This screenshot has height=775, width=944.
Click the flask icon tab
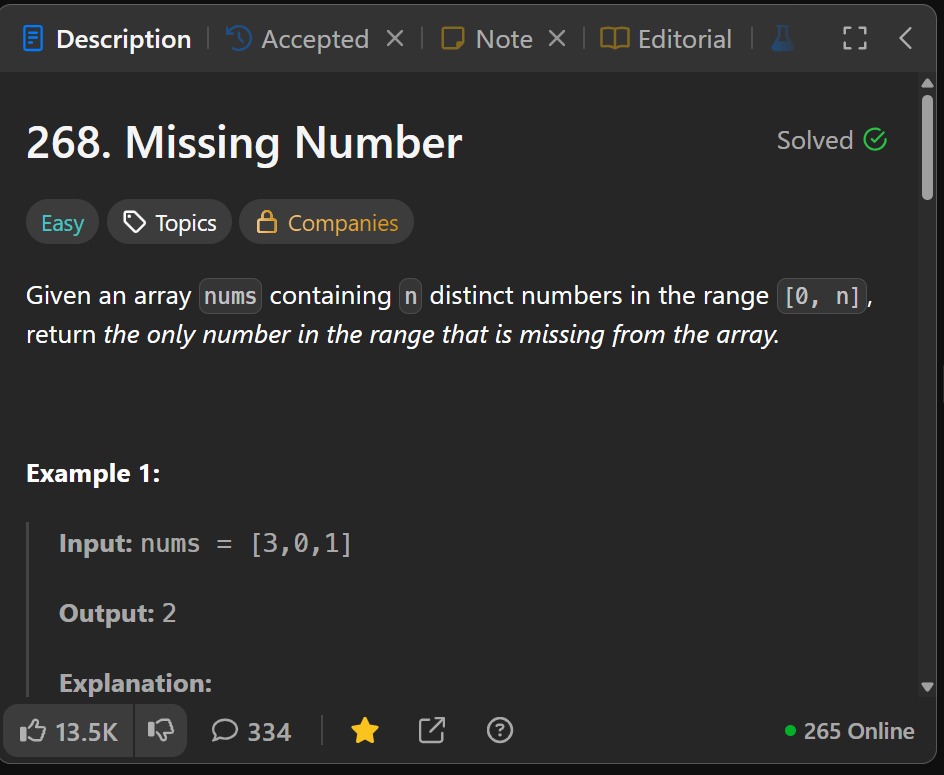tap(782, 39)
